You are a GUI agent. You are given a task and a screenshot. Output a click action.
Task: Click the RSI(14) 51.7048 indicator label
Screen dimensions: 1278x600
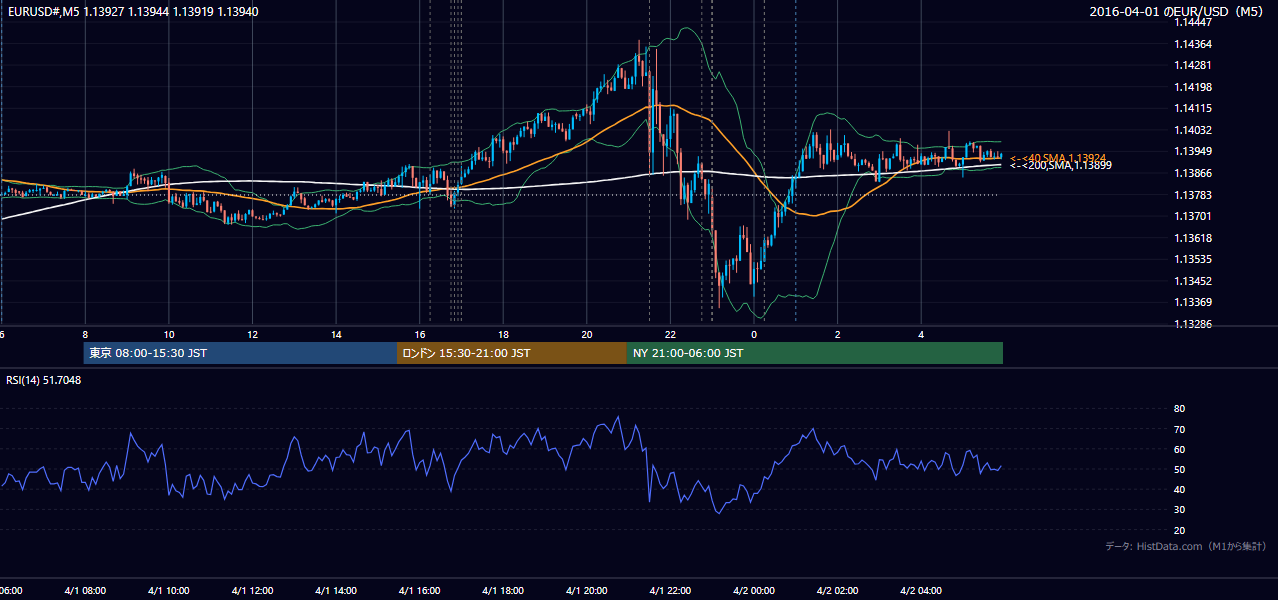pyautogui.click(x=44, y=380)
